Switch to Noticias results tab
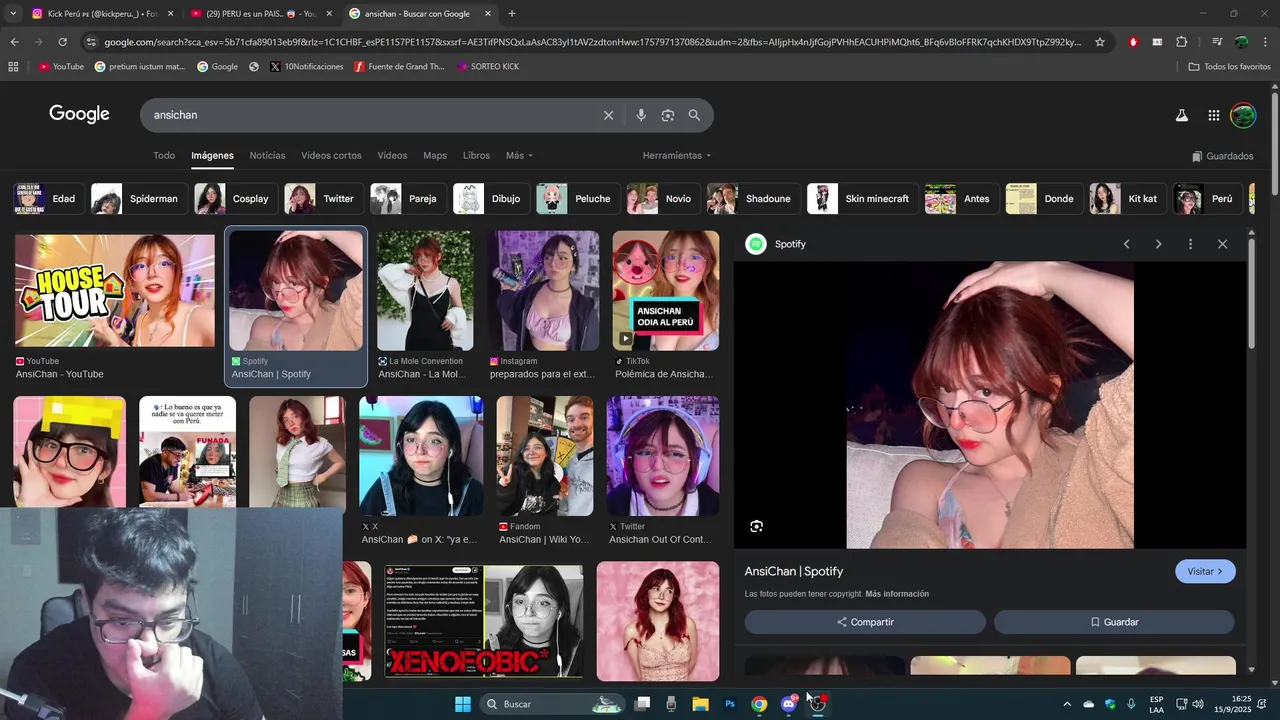Viewport: 1280px width, 720px height. tap(267, 156)
